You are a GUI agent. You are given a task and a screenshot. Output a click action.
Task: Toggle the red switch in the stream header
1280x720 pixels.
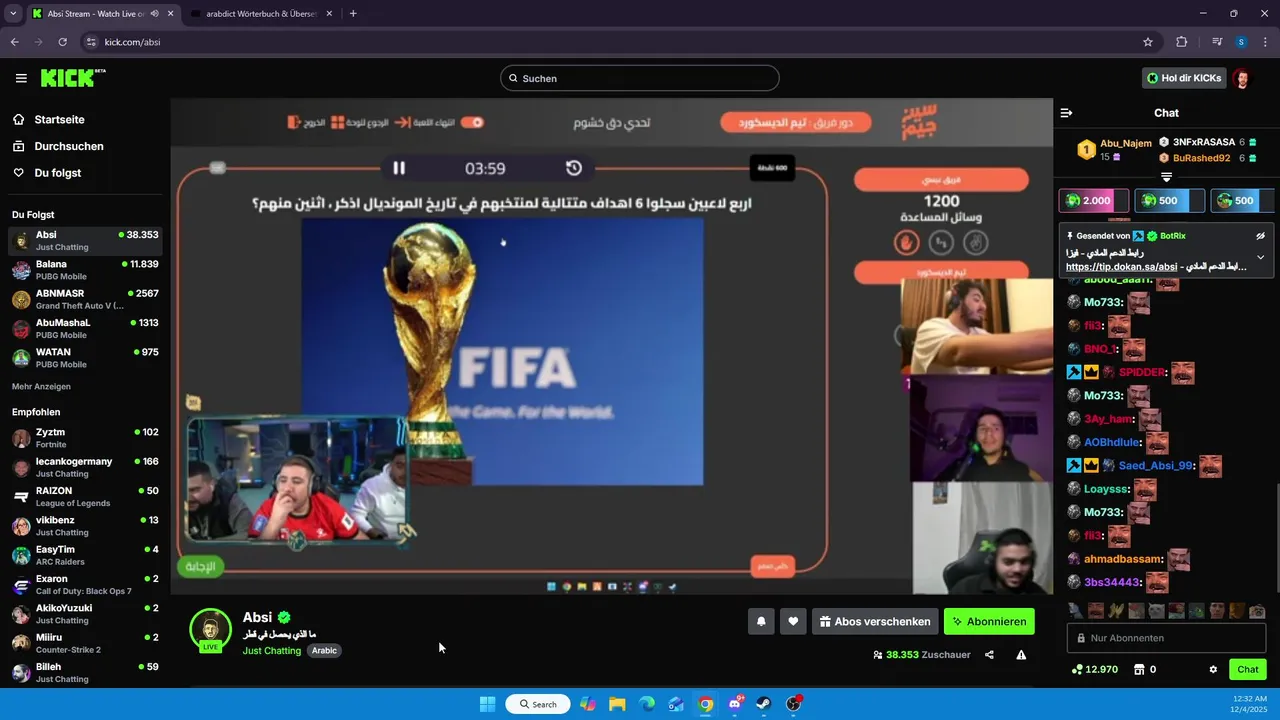pyautogui.click(x=472, y=122)
